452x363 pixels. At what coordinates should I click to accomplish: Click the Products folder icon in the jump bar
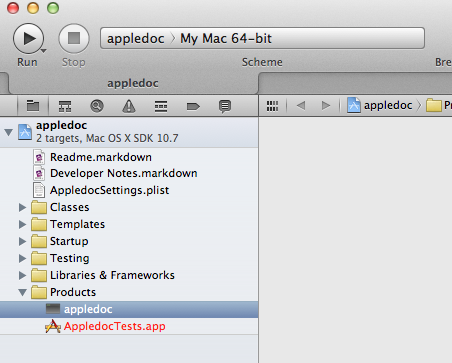[x=434, y=105]
